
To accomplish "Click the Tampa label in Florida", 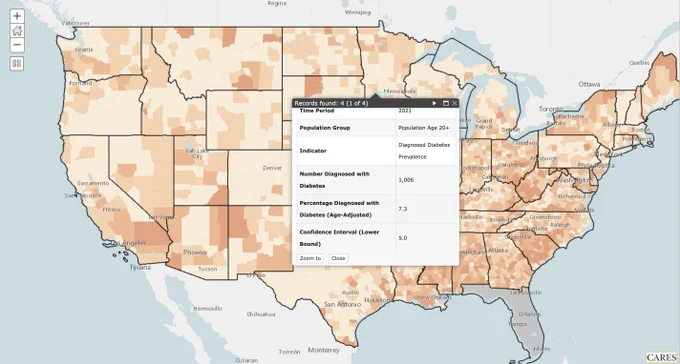I will [x=517, y=324].
